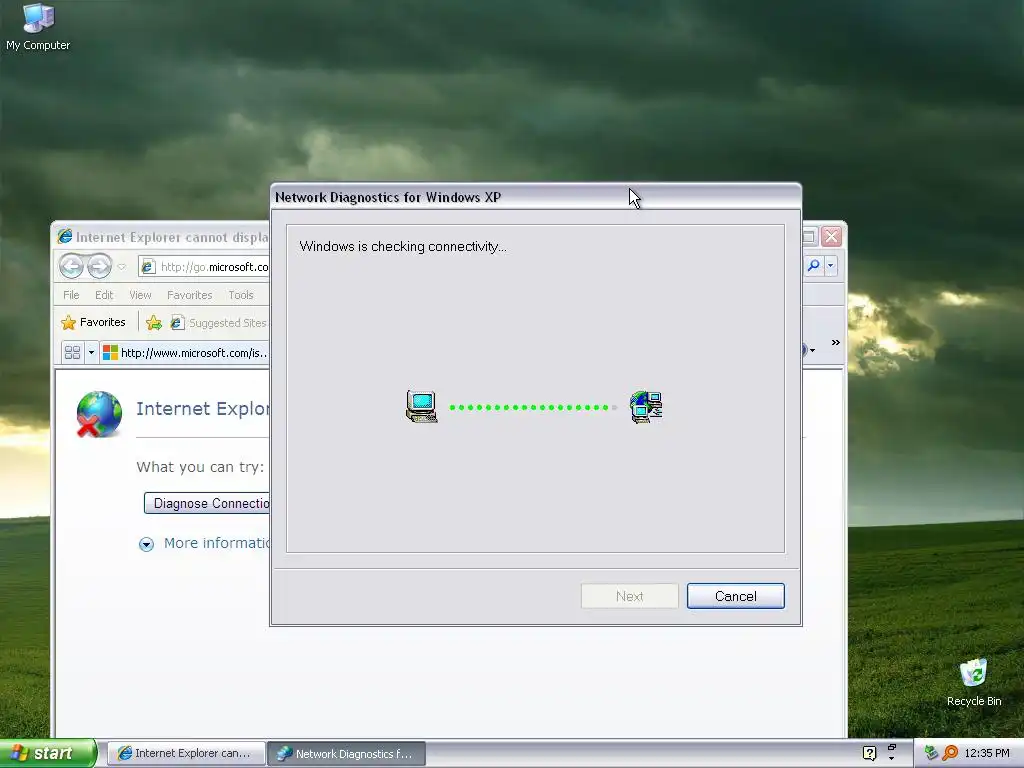Click the page icon in the address bar
Image resolution: width=1024 pixels, height=768 pixels.
pyautogui.click(x=148, y=266)
